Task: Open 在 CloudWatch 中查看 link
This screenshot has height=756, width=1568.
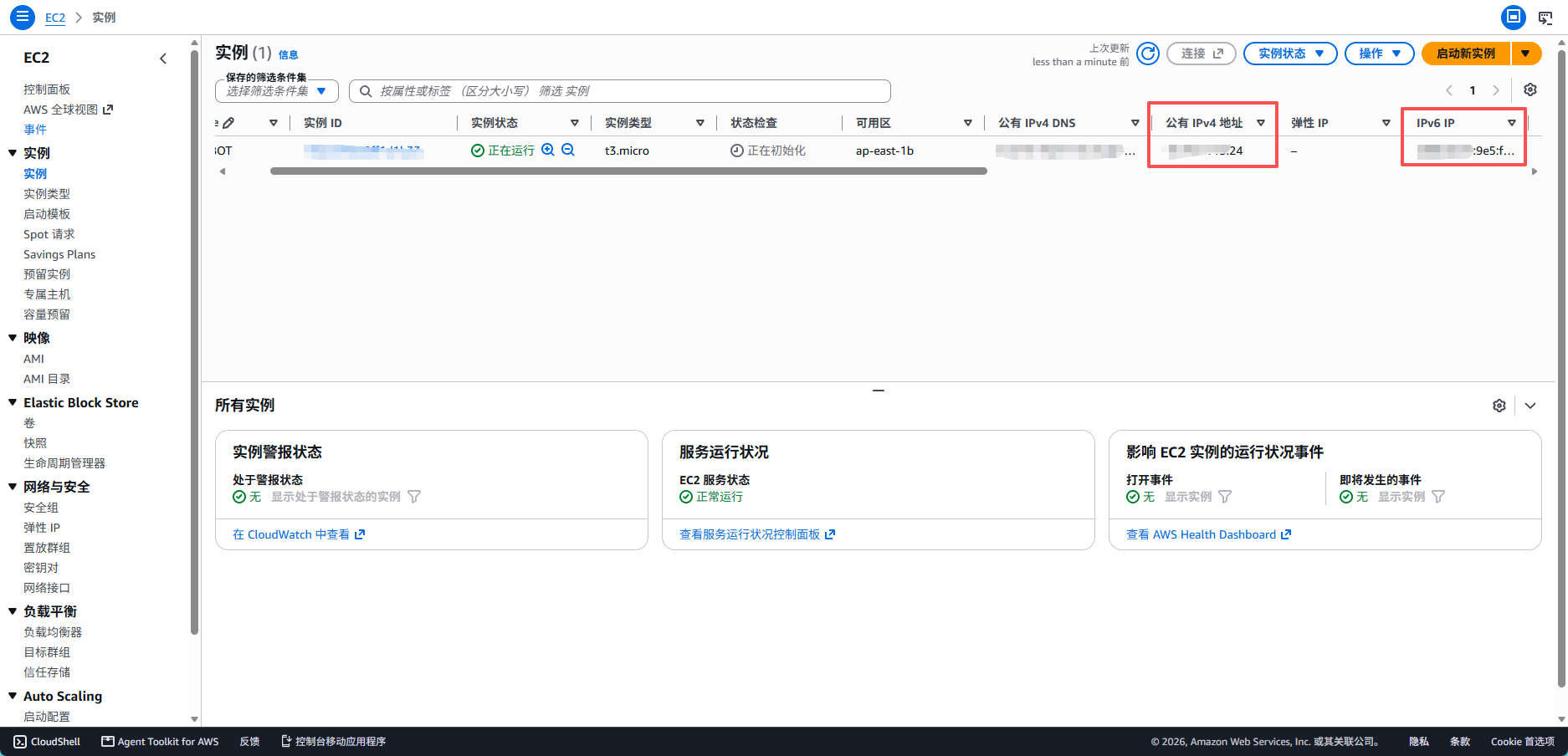Action: pyautogui.click(x=299, y=534)
